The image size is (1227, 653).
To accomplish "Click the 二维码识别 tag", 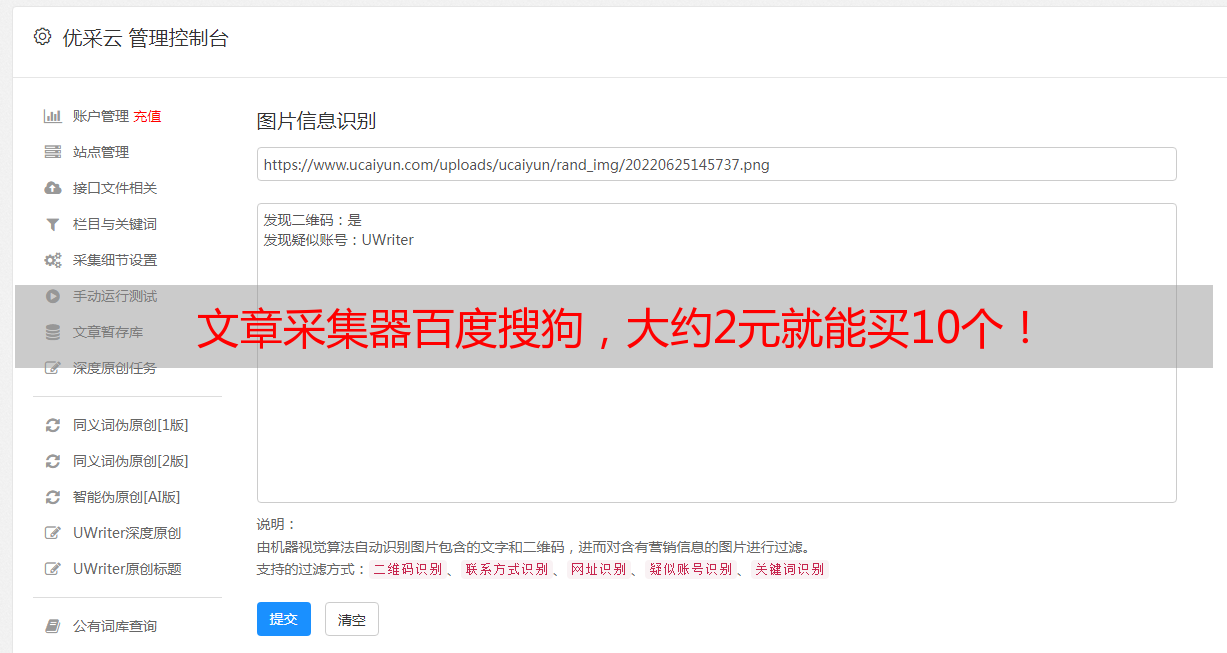I will pyautogui.click(x=407, y=569).
